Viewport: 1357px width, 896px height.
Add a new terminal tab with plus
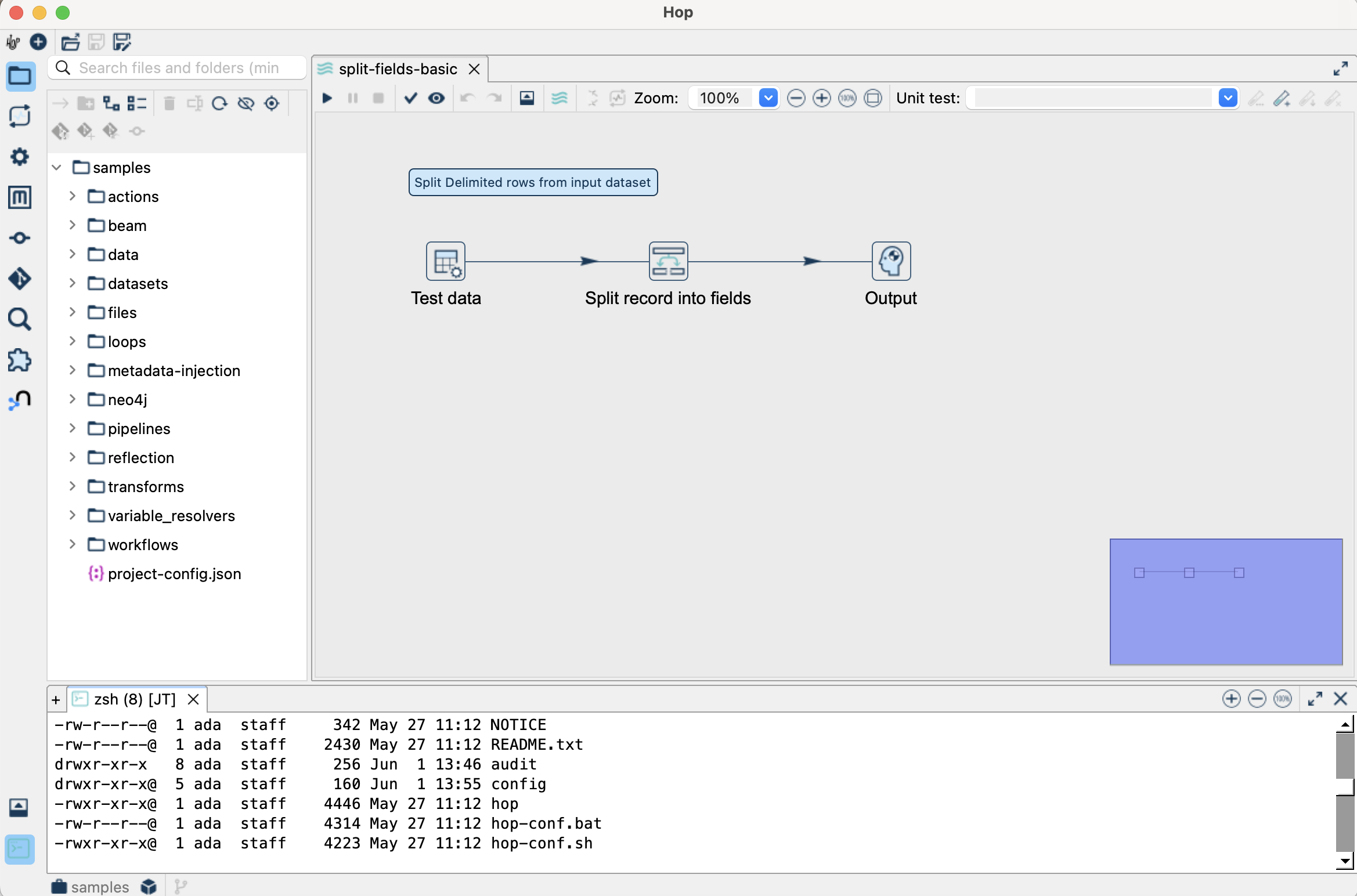pos(56,700)
